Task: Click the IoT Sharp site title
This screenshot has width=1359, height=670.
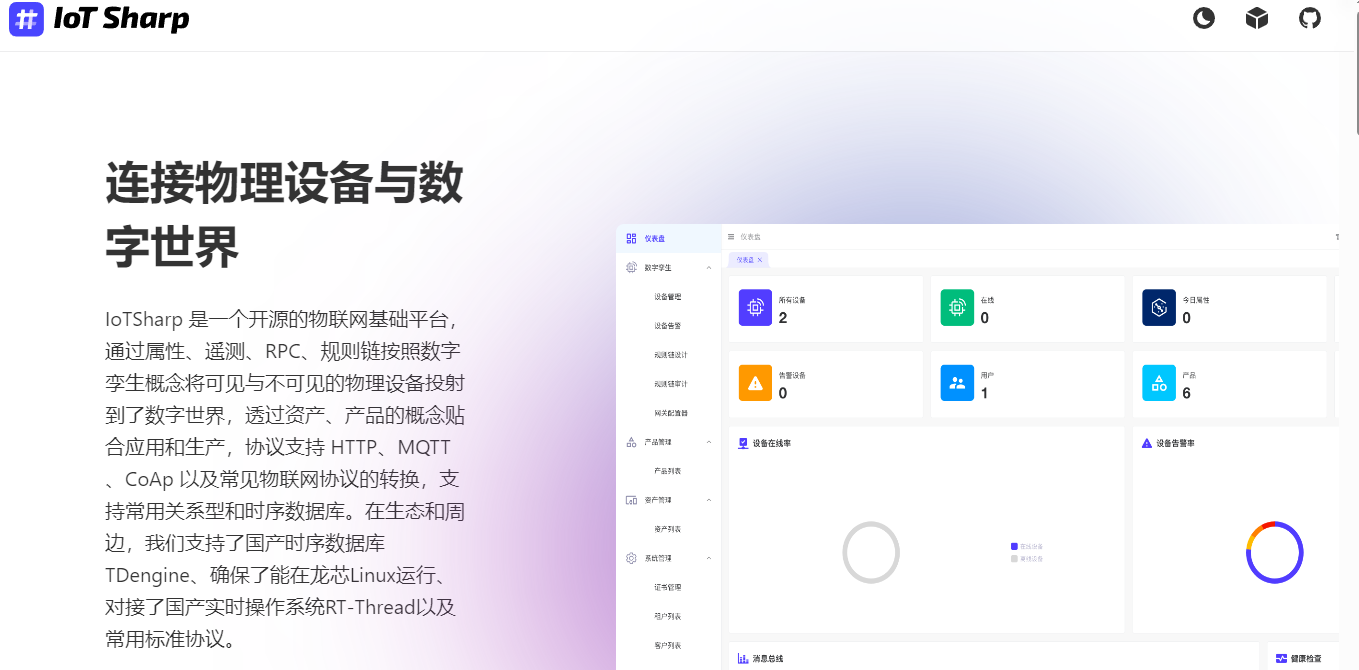Action: point(121,19)
